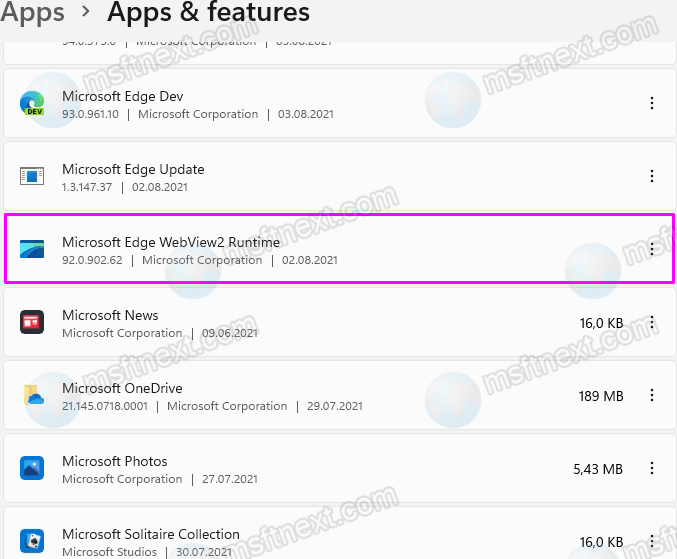Click the Microsoft News app icon
The width and height of the screenshot is (677, 559).
pos(32,322)
